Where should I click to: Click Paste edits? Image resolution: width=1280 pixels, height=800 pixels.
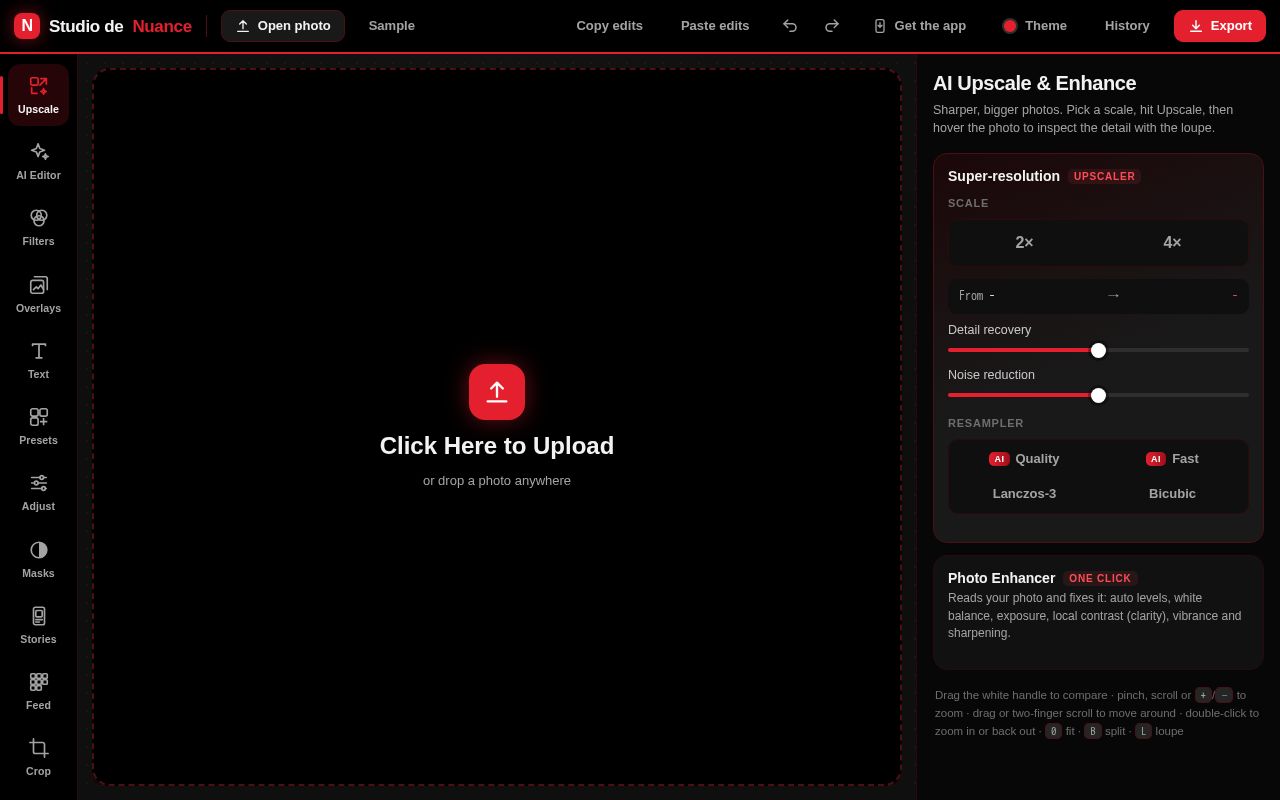(715, 26)
